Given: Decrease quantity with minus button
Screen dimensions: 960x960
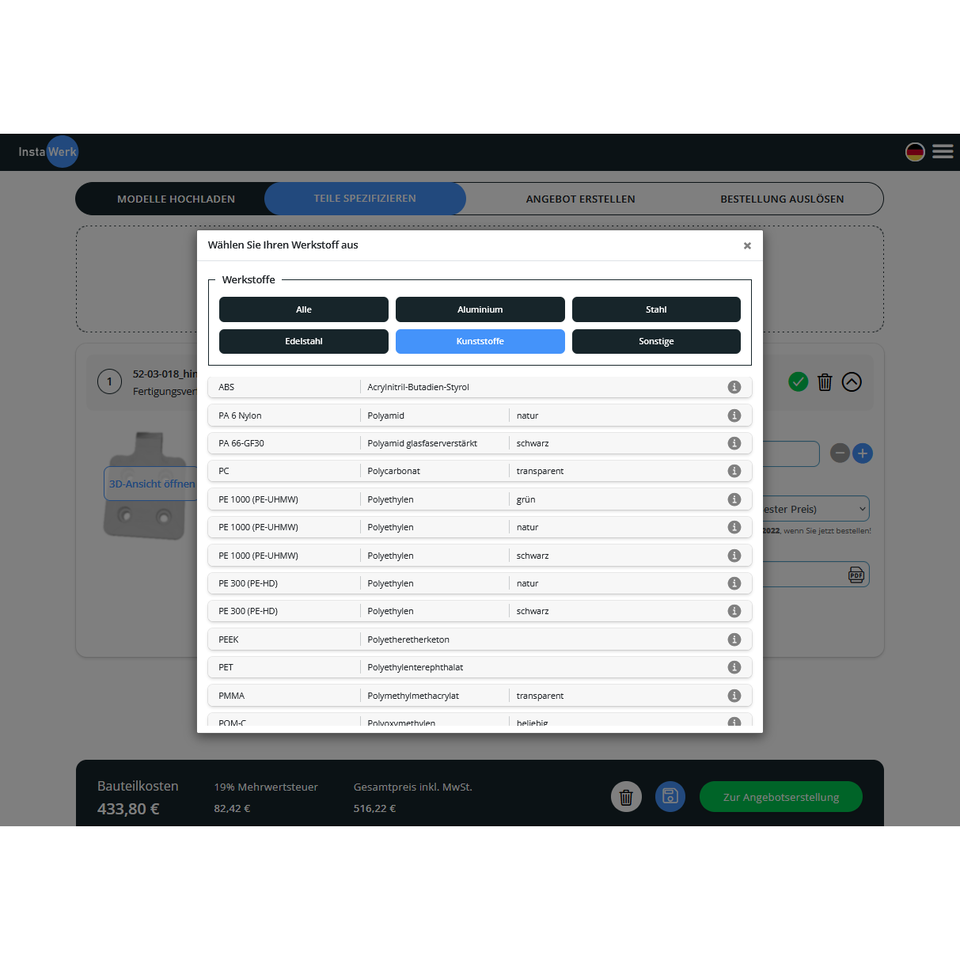Looking at the screenshot, I should [839, 453].
